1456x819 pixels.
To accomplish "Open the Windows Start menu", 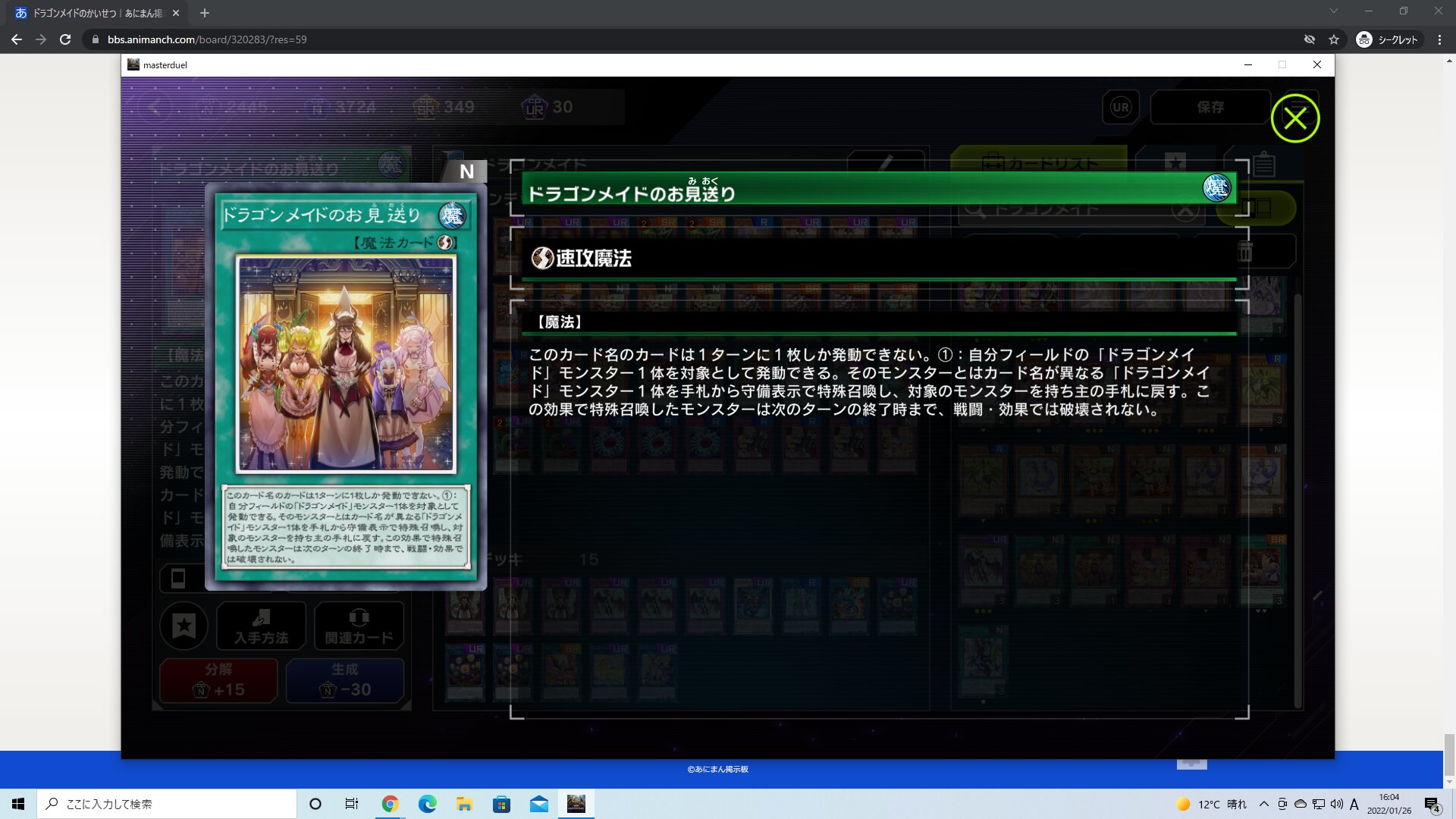I will (x=18, y=804).
